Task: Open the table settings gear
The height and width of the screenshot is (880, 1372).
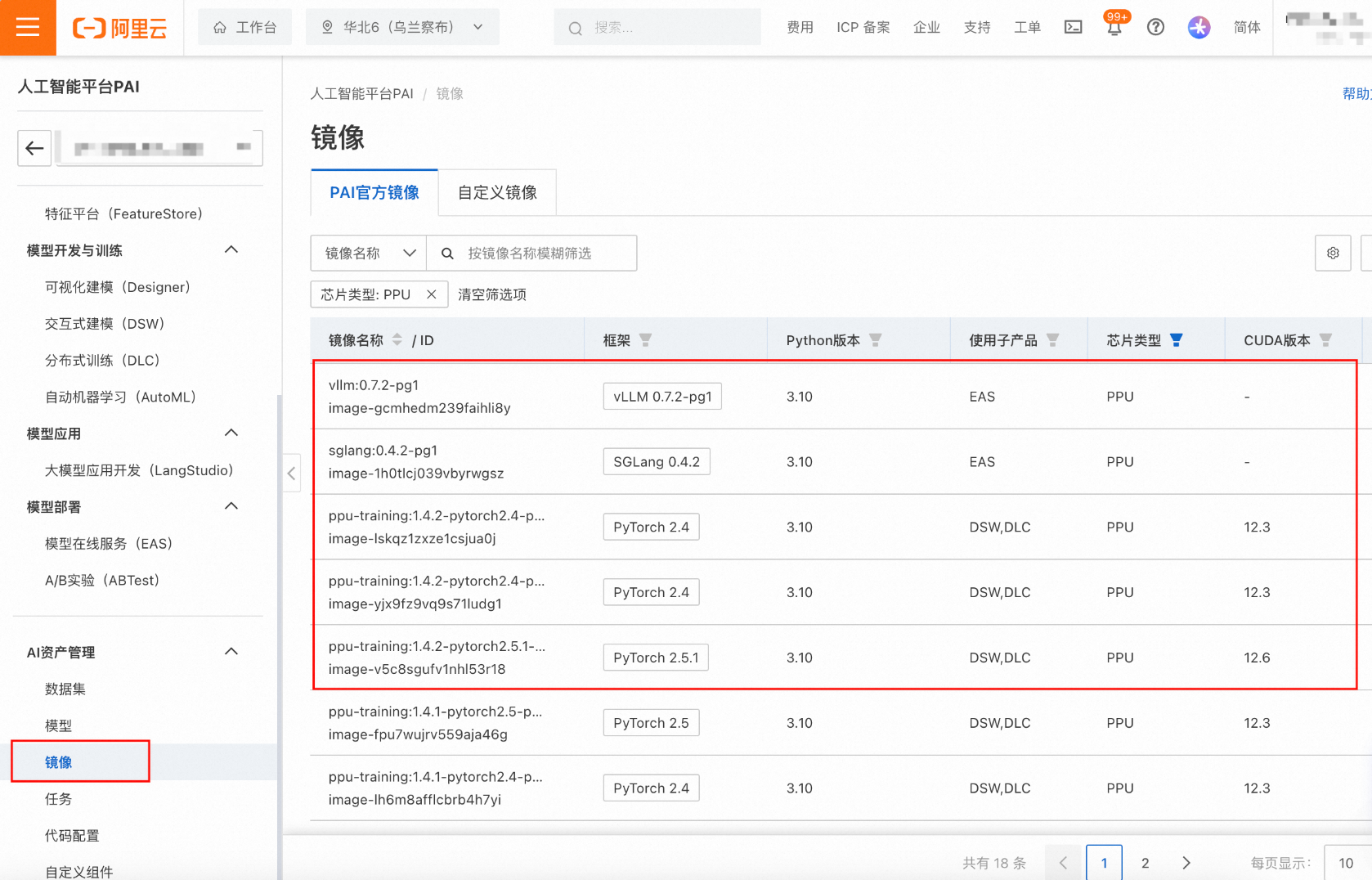Action: coord(1333,254)
